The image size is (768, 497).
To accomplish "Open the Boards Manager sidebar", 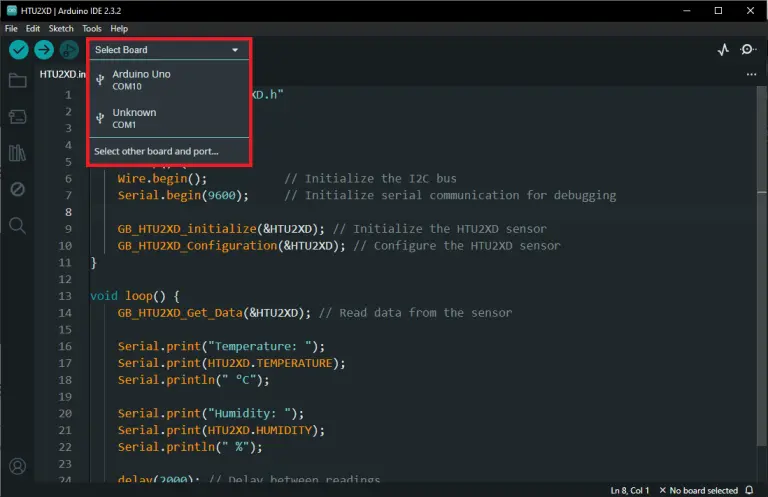I will click(18, 117).
